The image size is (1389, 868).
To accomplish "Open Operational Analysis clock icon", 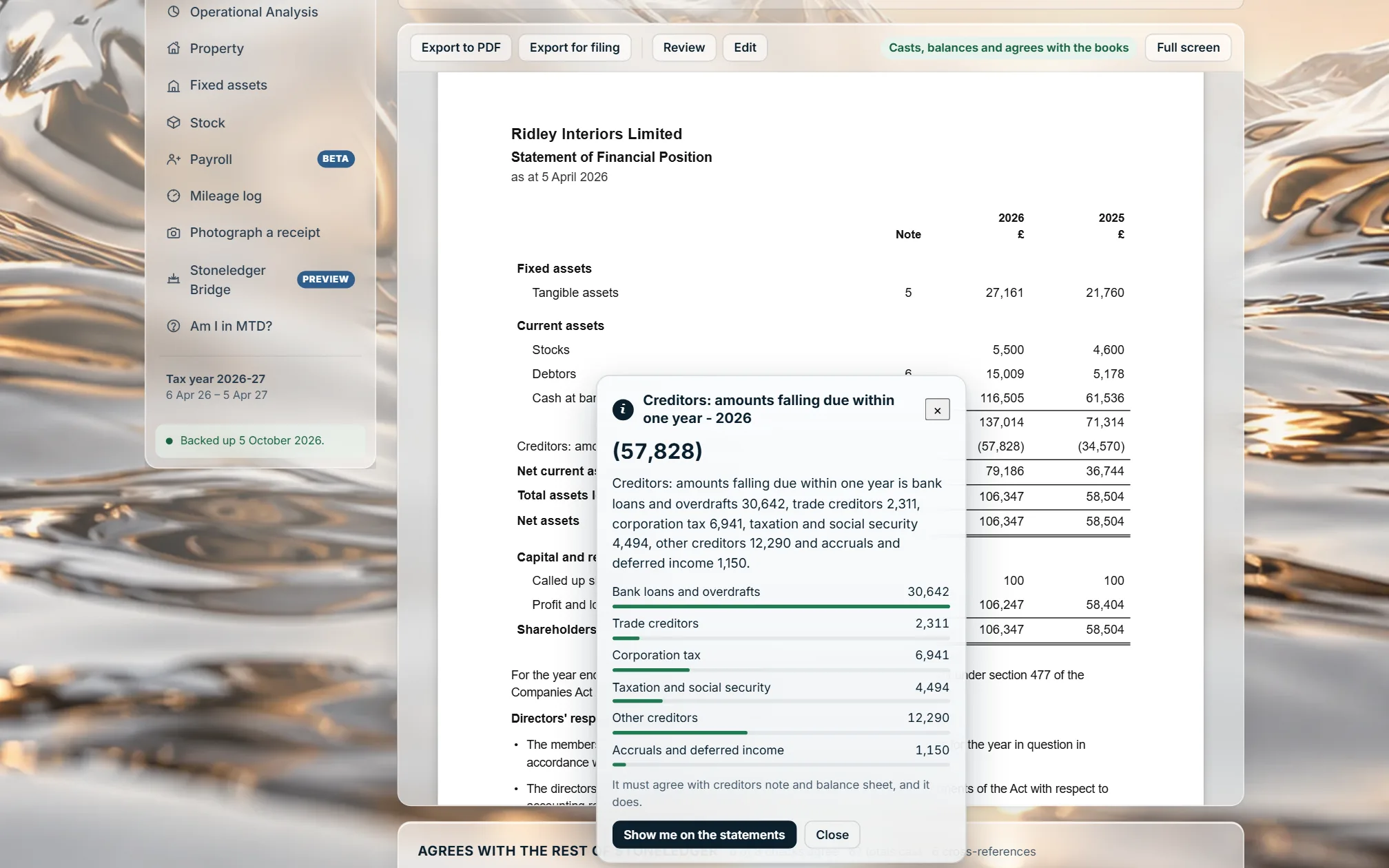I will pyautogui.click(x=174, y=12).
